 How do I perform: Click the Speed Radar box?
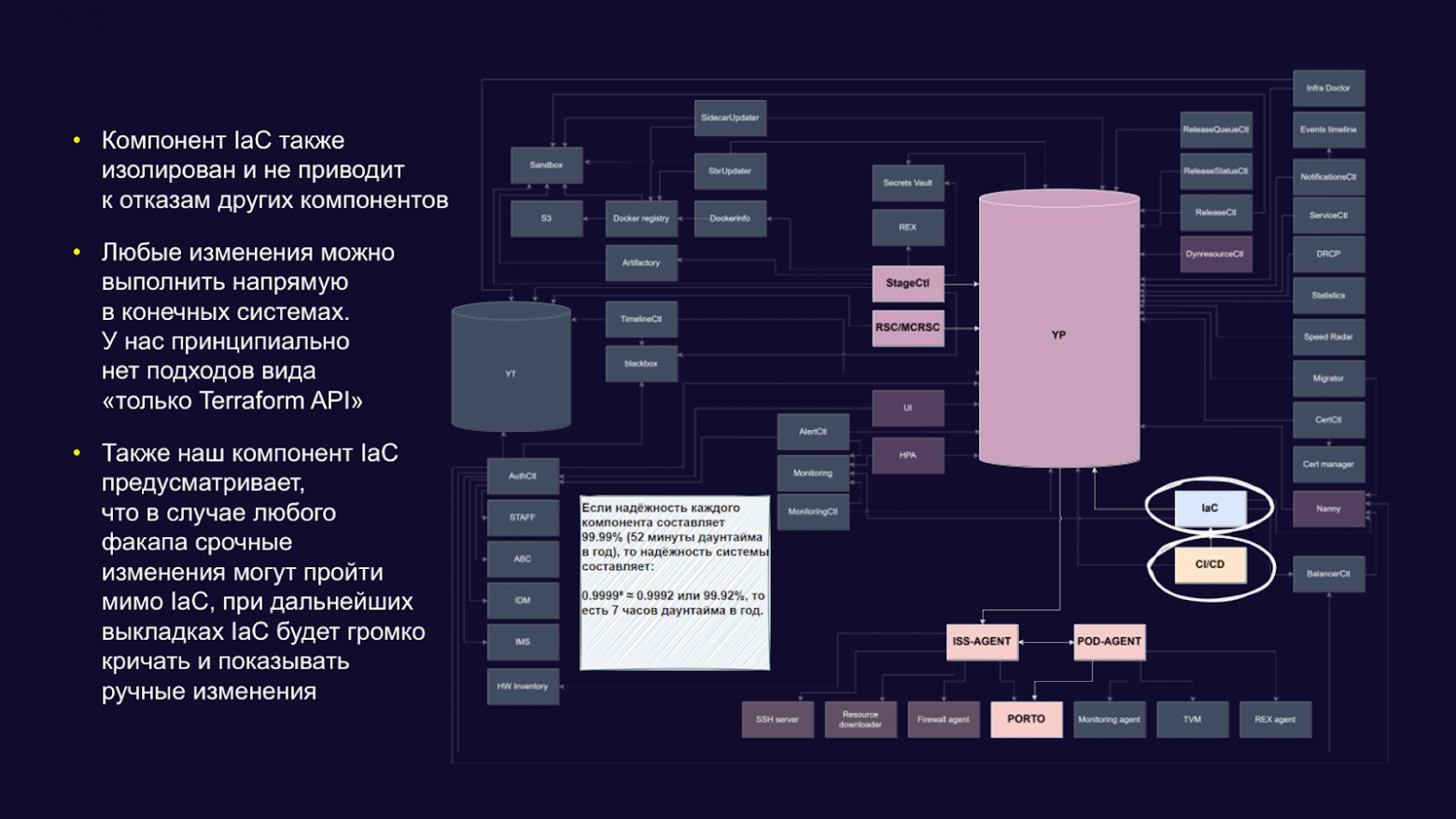[x=1329, y=337]
